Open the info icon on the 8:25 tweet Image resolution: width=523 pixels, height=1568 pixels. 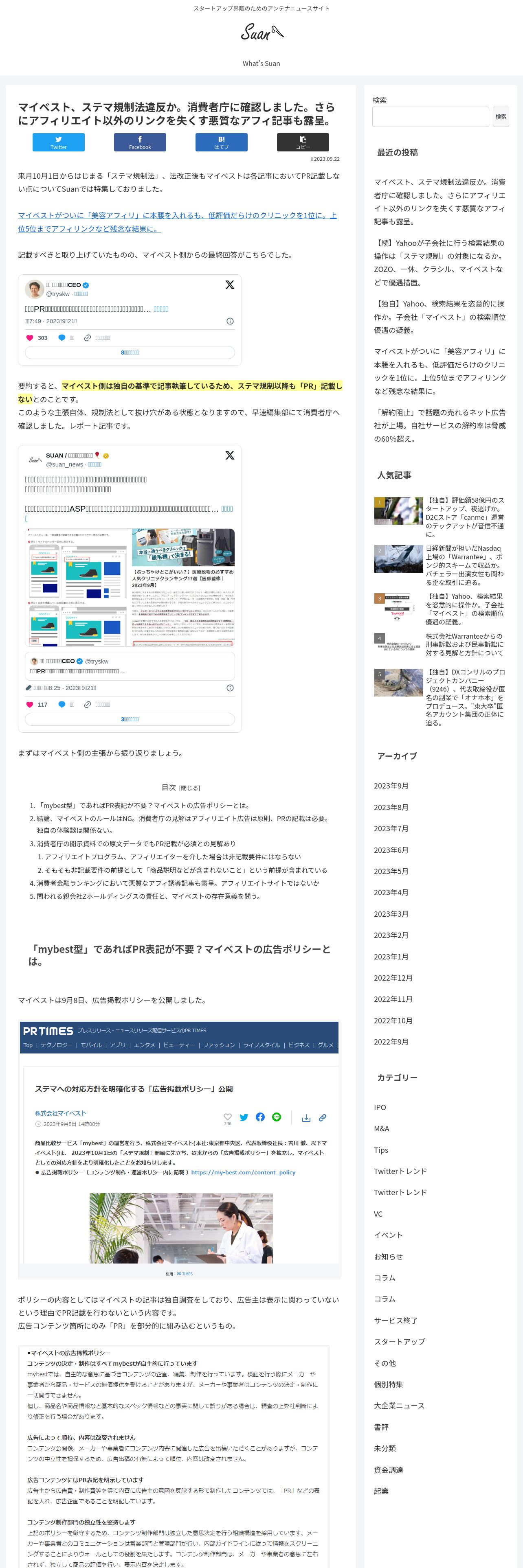coord(230,688)
